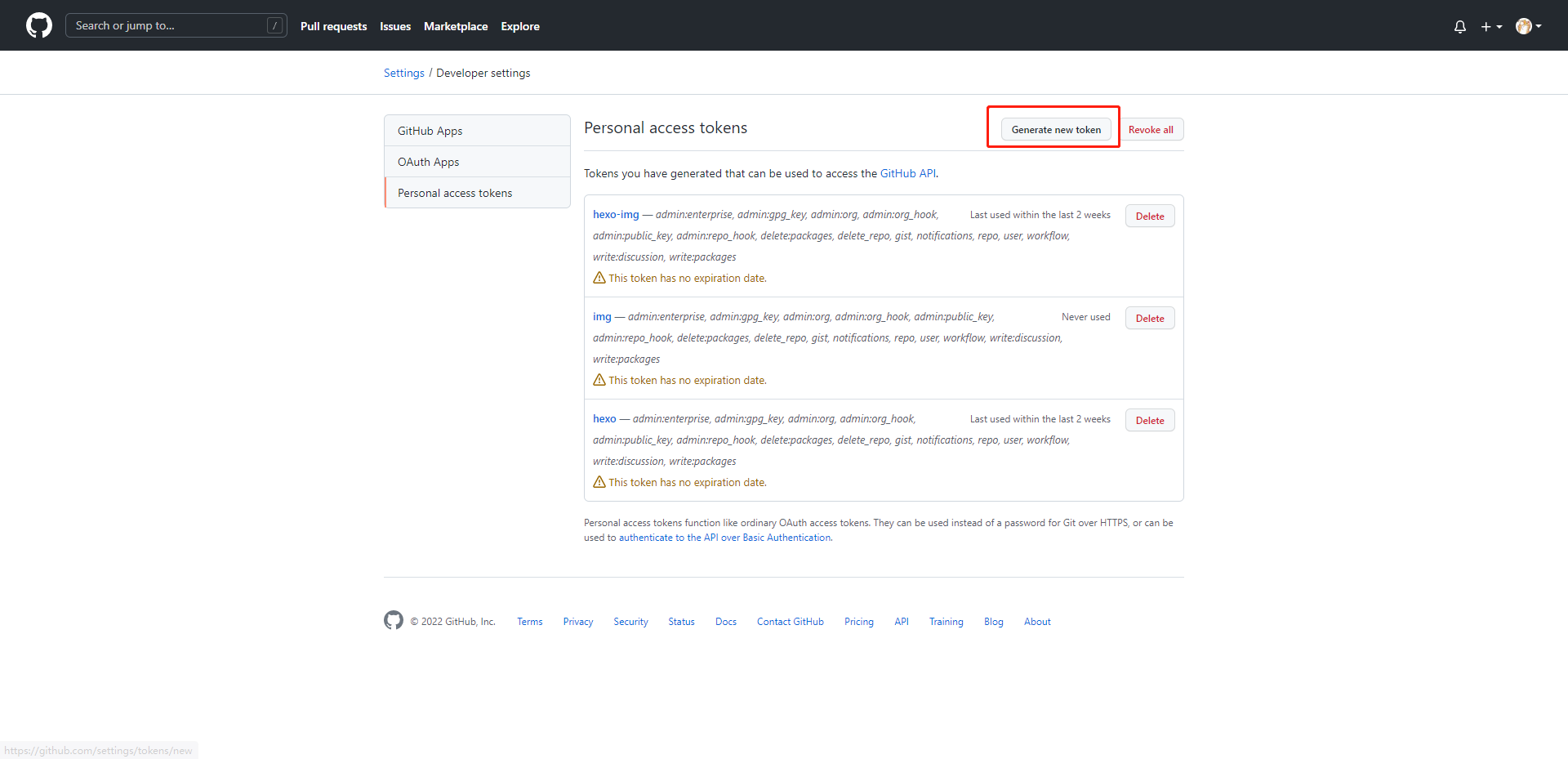The height and width of the screenshot is (759, 1568).
Task: Click 'Developer settings' breadcrumb text
Action: (x=483, y=73)
